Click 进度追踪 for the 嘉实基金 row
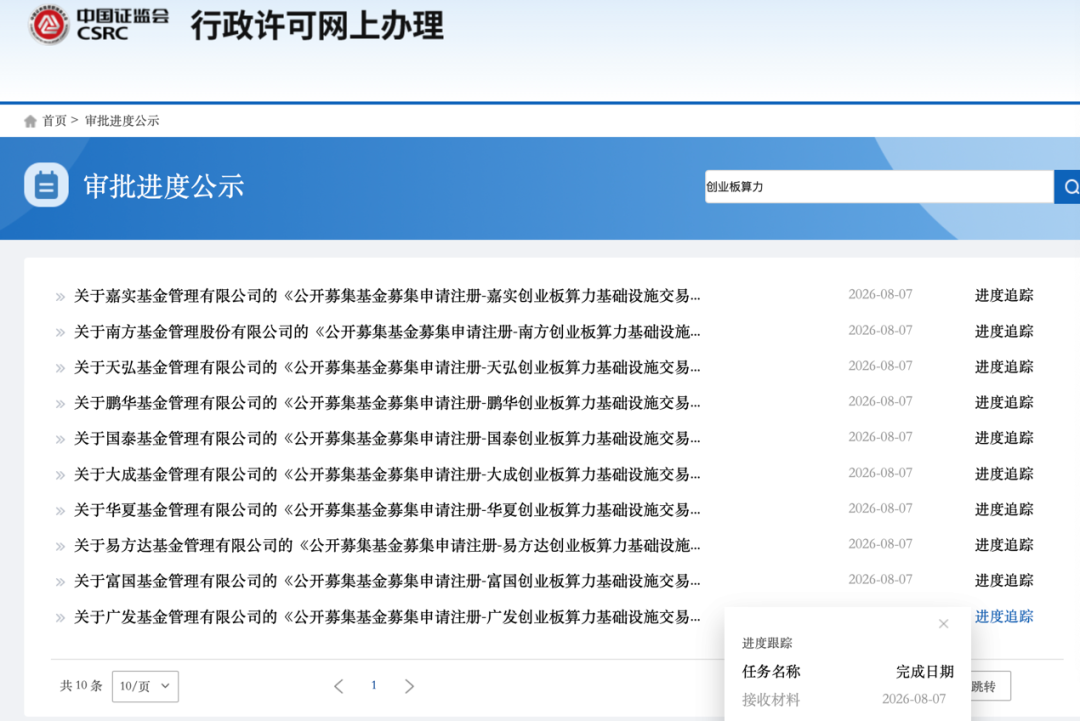1080x721 pixels. pyautogui.click(x=1004, y=295)
